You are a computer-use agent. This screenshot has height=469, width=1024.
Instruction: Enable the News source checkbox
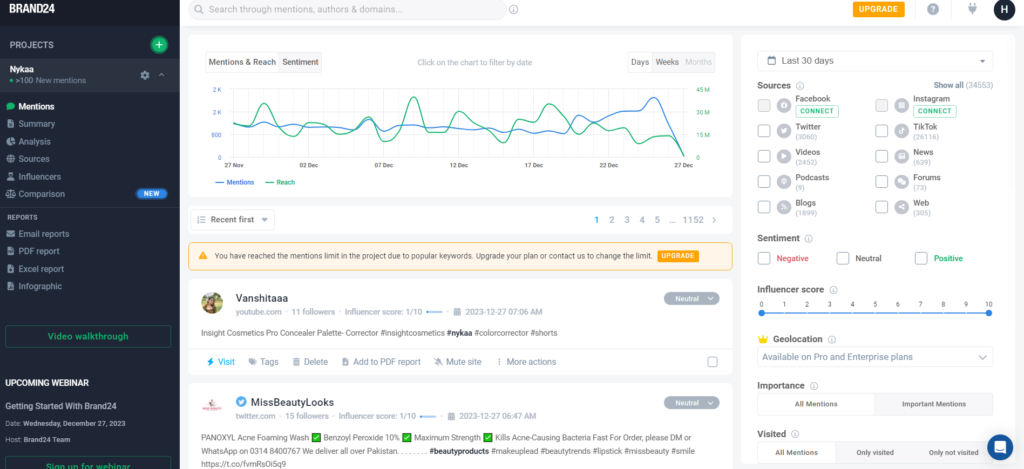click(x=882, y=156)
